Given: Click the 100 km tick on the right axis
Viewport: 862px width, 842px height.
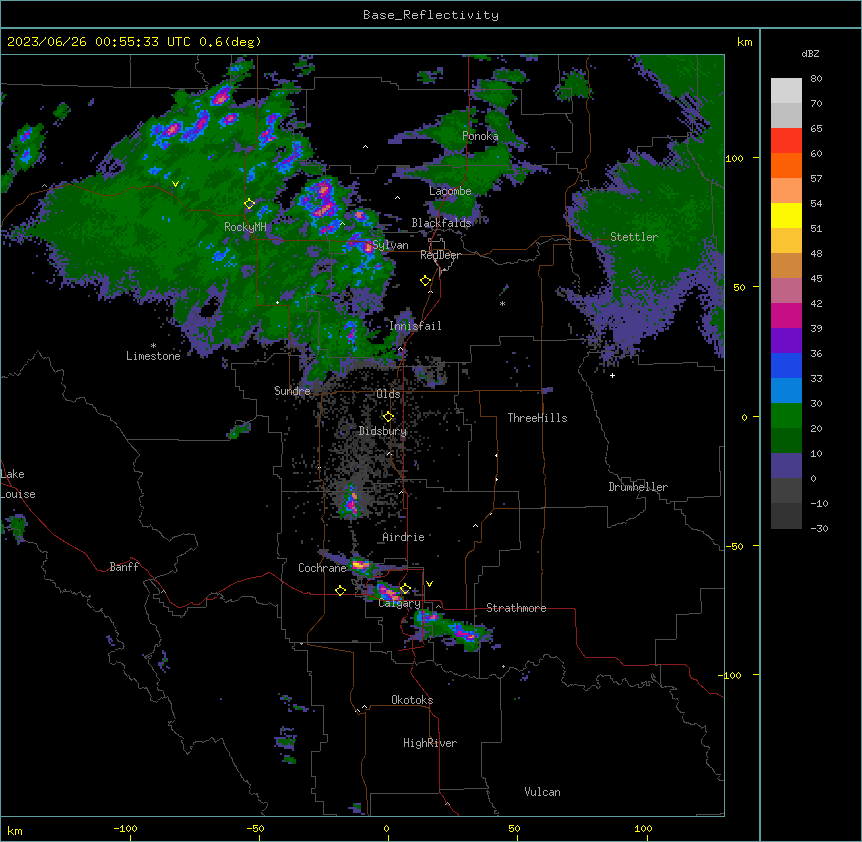Looking at the screenshot, I should [734, 159].
